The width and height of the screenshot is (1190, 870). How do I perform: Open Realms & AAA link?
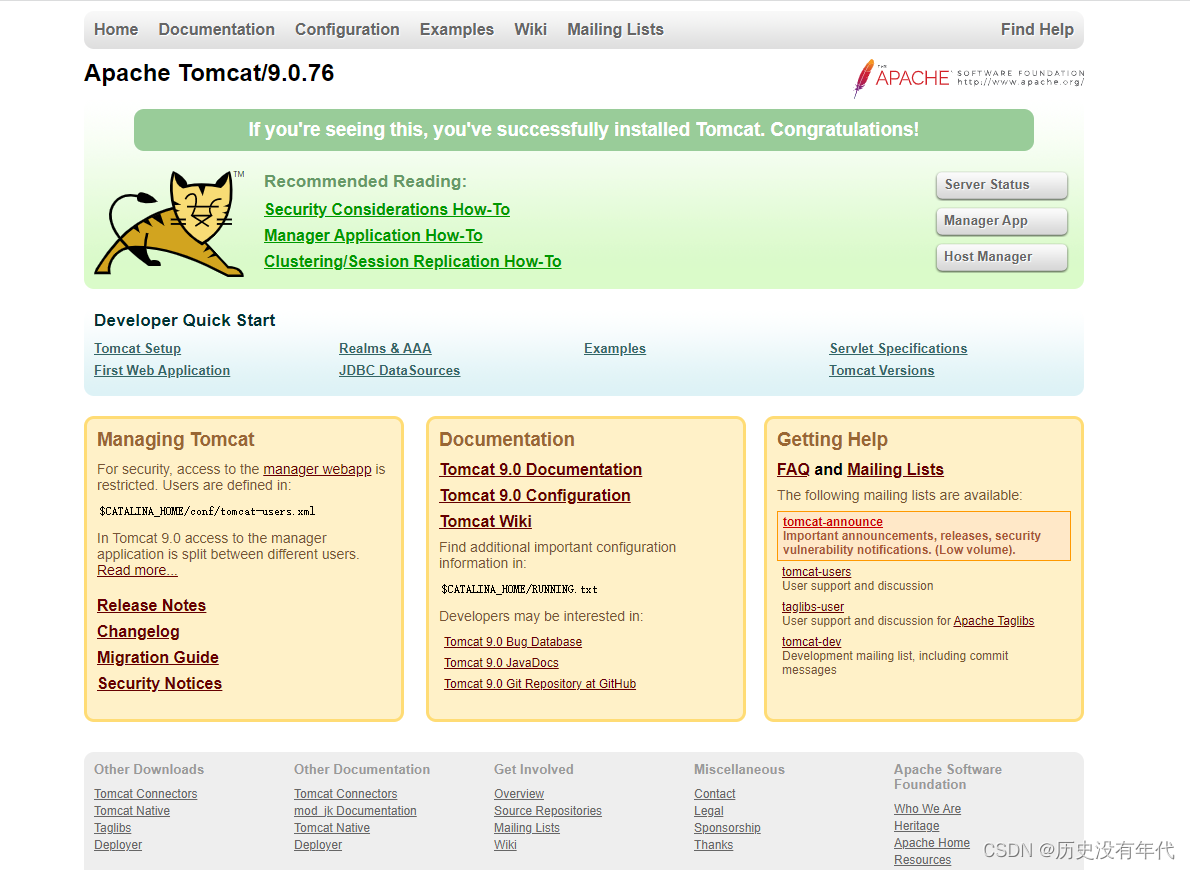coord(385,348)
